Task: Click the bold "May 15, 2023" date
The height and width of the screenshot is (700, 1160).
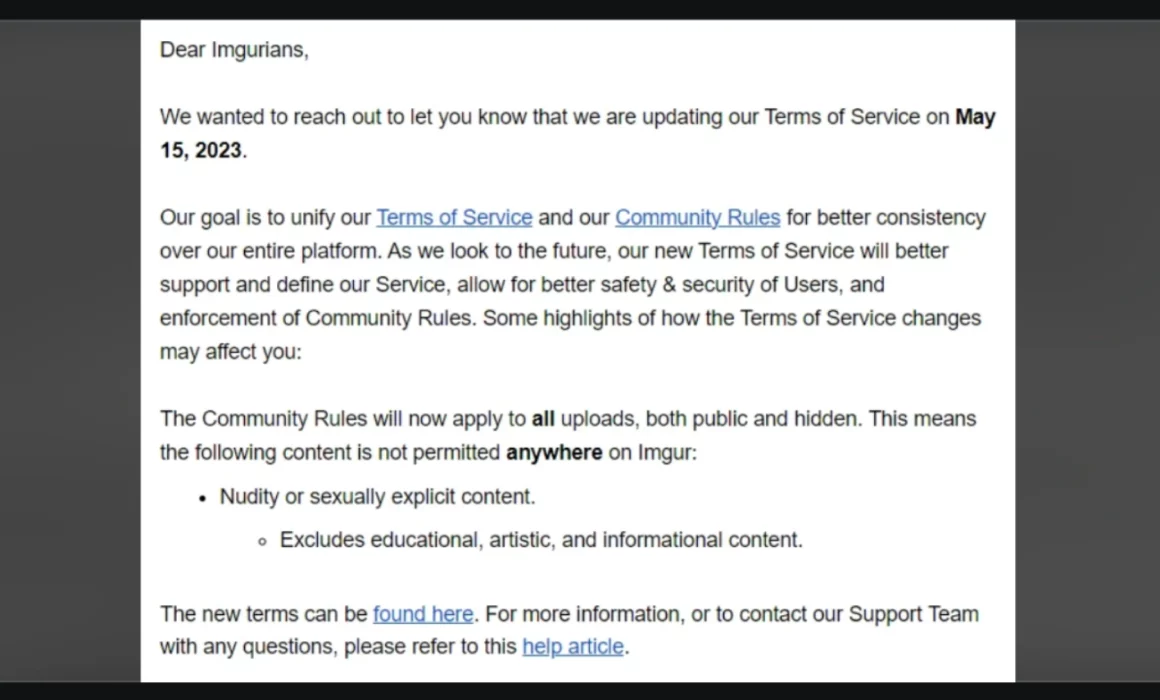Action: [975, 117]
